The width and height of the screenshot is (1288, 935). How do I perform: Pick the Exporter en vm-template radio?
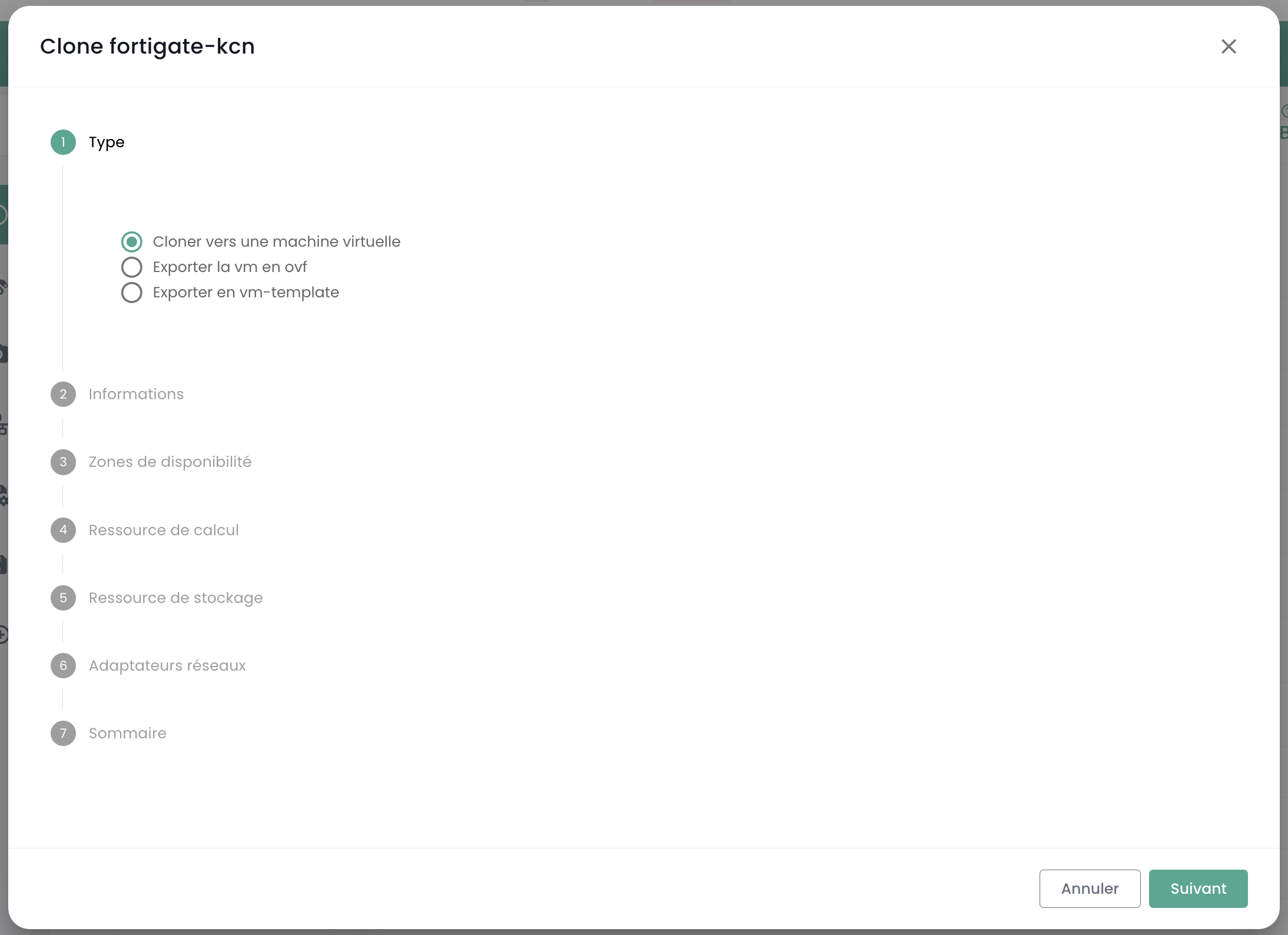pyautogui.click(x=132, y=293)
